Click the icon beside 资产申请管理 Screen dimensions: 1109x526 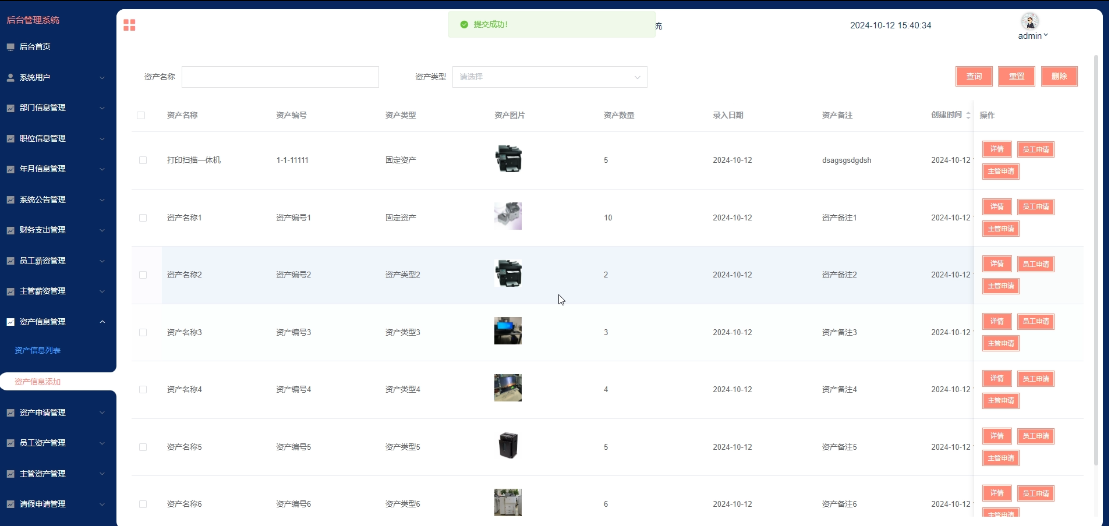pyautogui.click(x=11, y=412)
